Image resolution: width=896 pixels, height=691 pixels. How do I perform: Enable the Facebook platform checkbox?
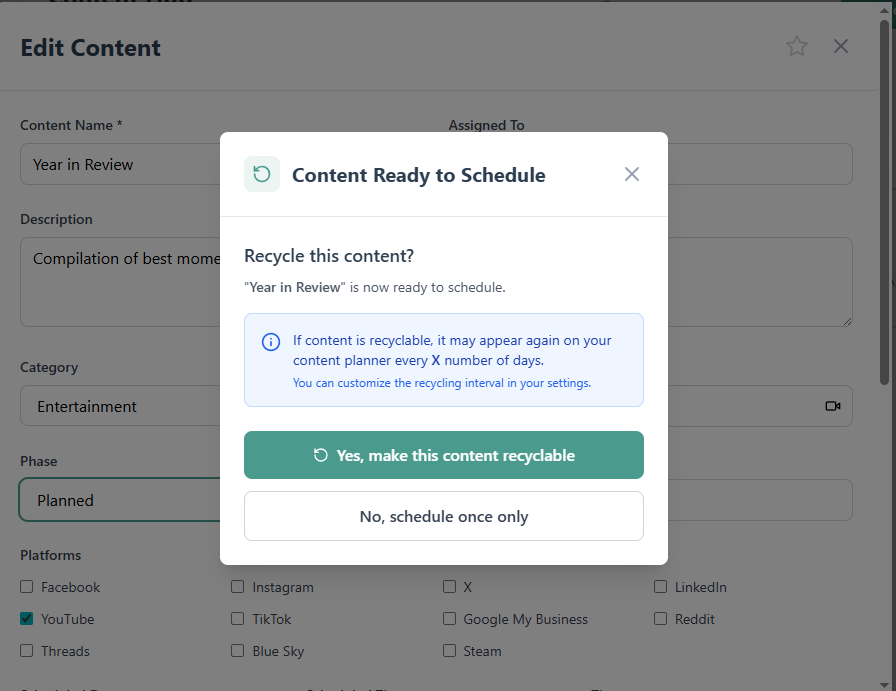tap(27, 587)
